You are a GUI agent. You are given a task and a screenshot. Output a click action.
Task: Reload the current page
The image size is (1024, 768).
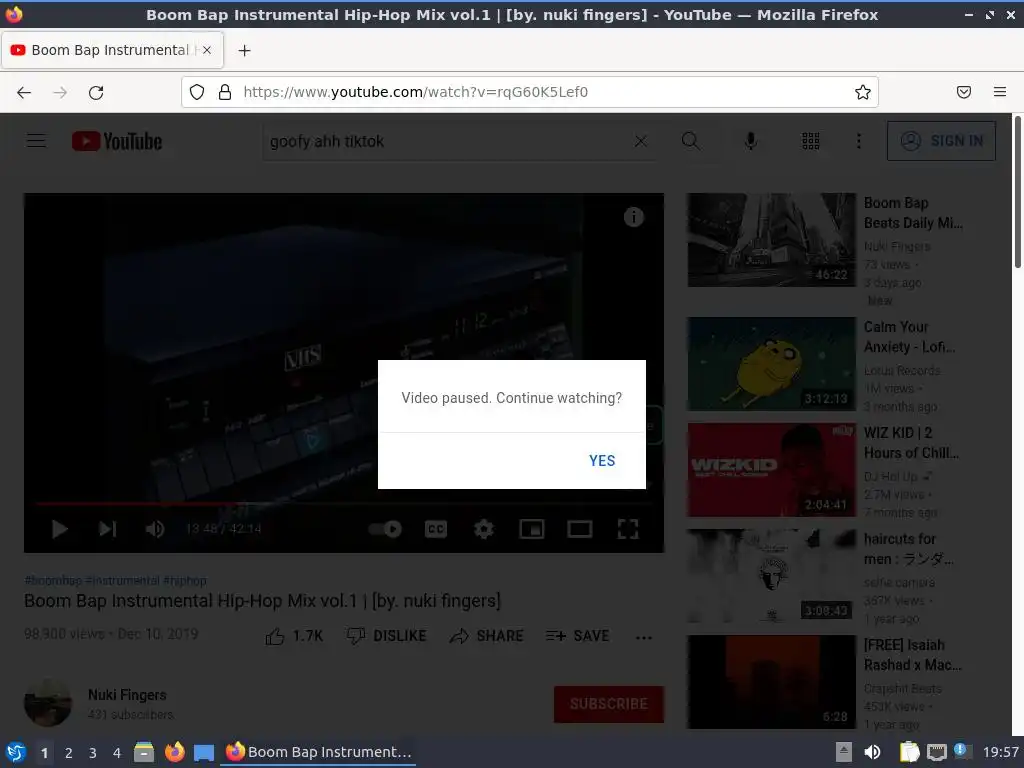tap(96, 93)
